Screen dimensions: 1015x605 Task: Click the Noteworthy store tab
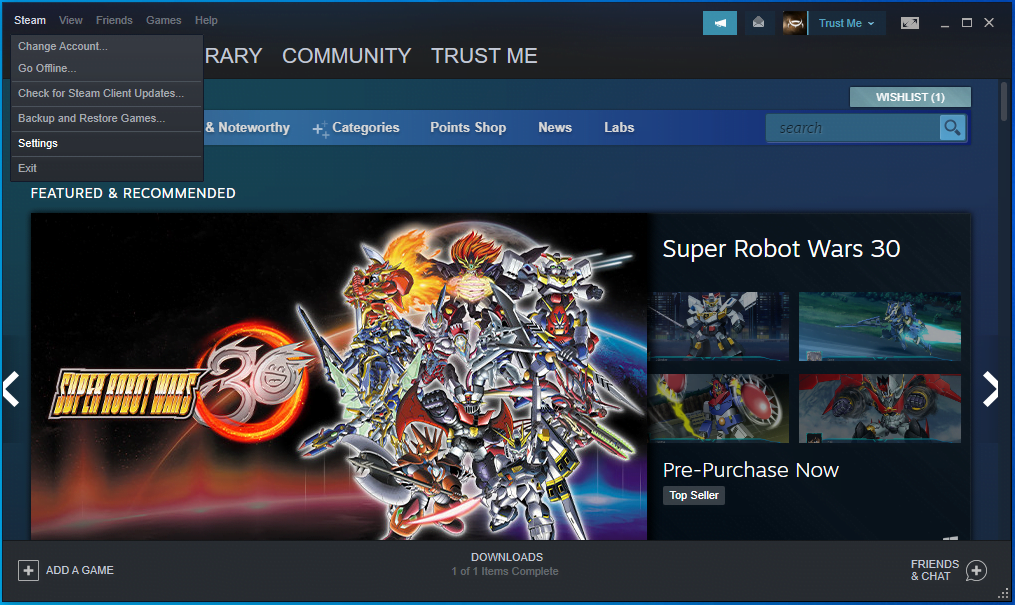click(x=248, y=127)
